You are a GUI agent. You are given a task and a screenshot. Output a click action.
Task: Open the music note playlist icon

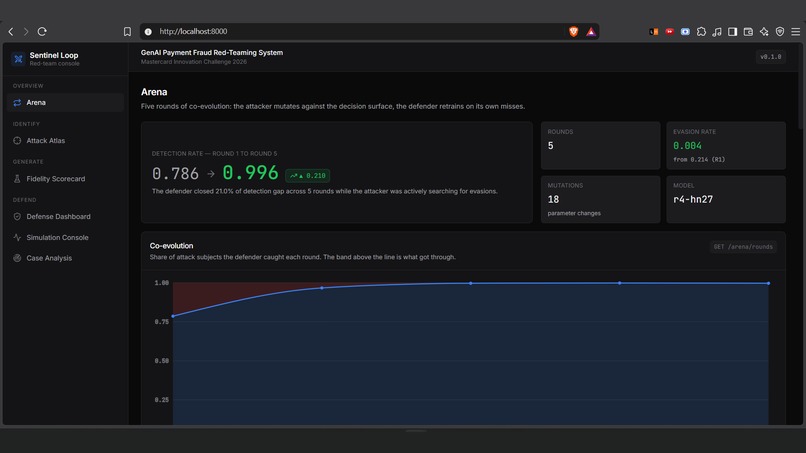717,32
